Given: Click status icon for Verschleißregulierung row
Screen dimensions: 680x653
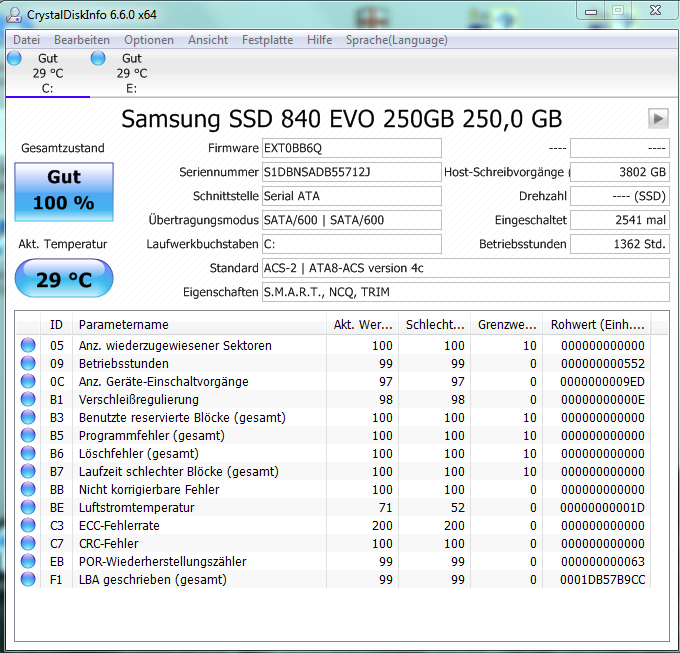Looking at the screenshot, I should 28,399.
